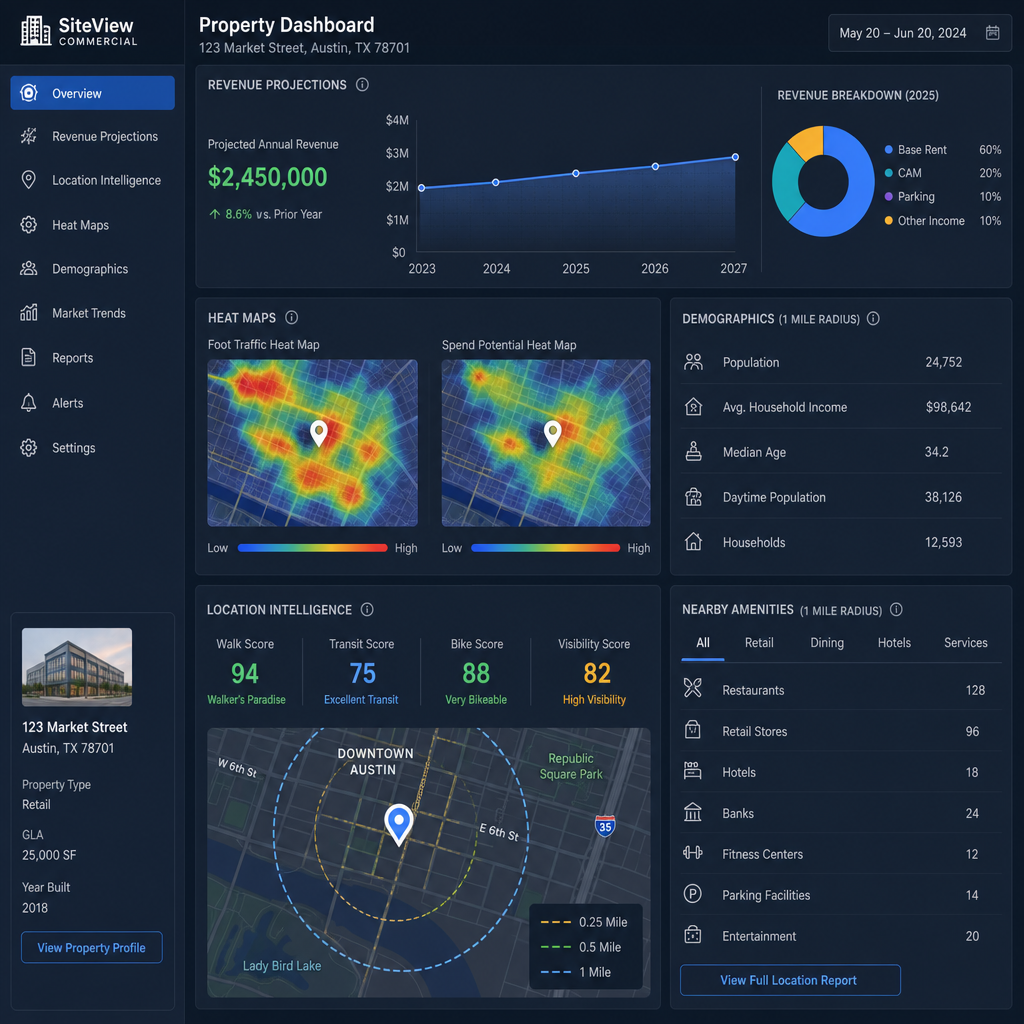Screen dimensions: 1024x1024
Task: Click the Walk Score value 94
Action: (245, 673)
